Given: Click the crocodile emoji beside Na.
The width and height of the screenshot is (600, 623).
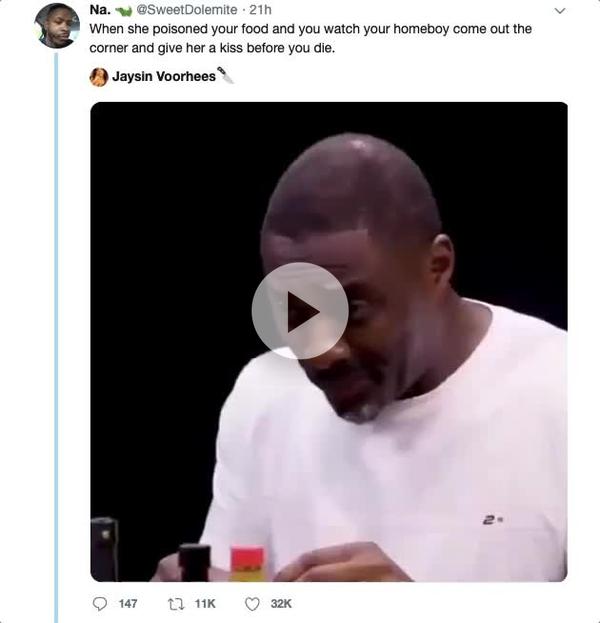Looking at the screenshot, I should 123,10.
